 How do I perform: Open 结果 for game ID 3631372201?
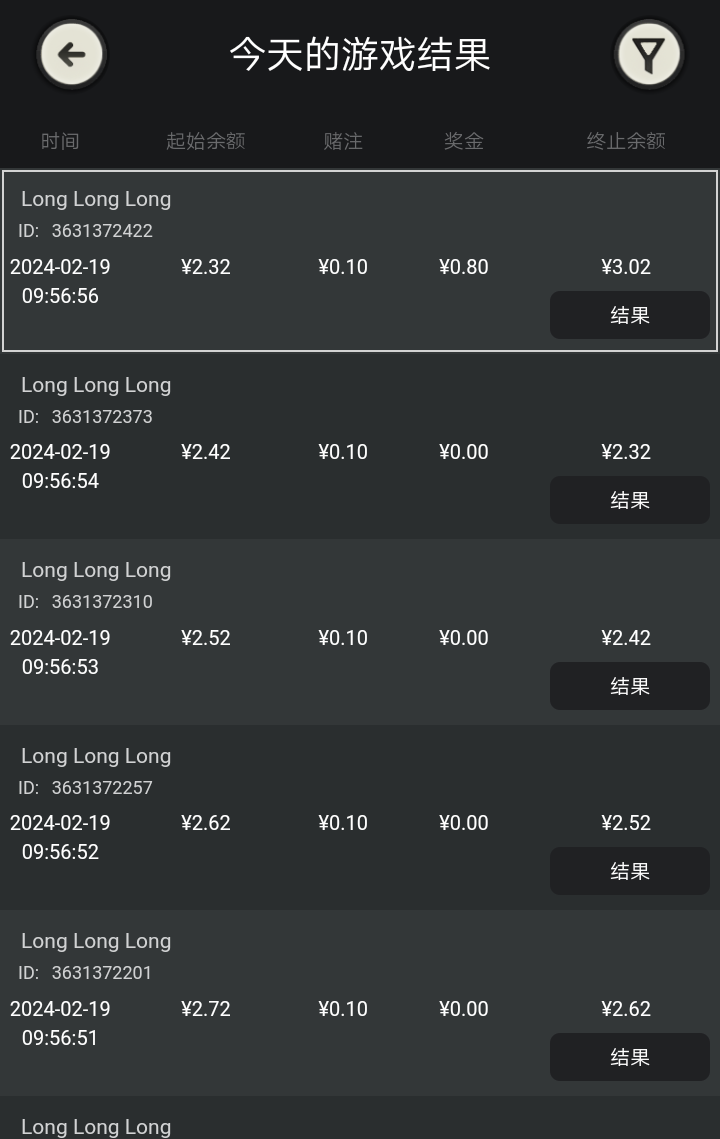click(x=629, y=1058)
